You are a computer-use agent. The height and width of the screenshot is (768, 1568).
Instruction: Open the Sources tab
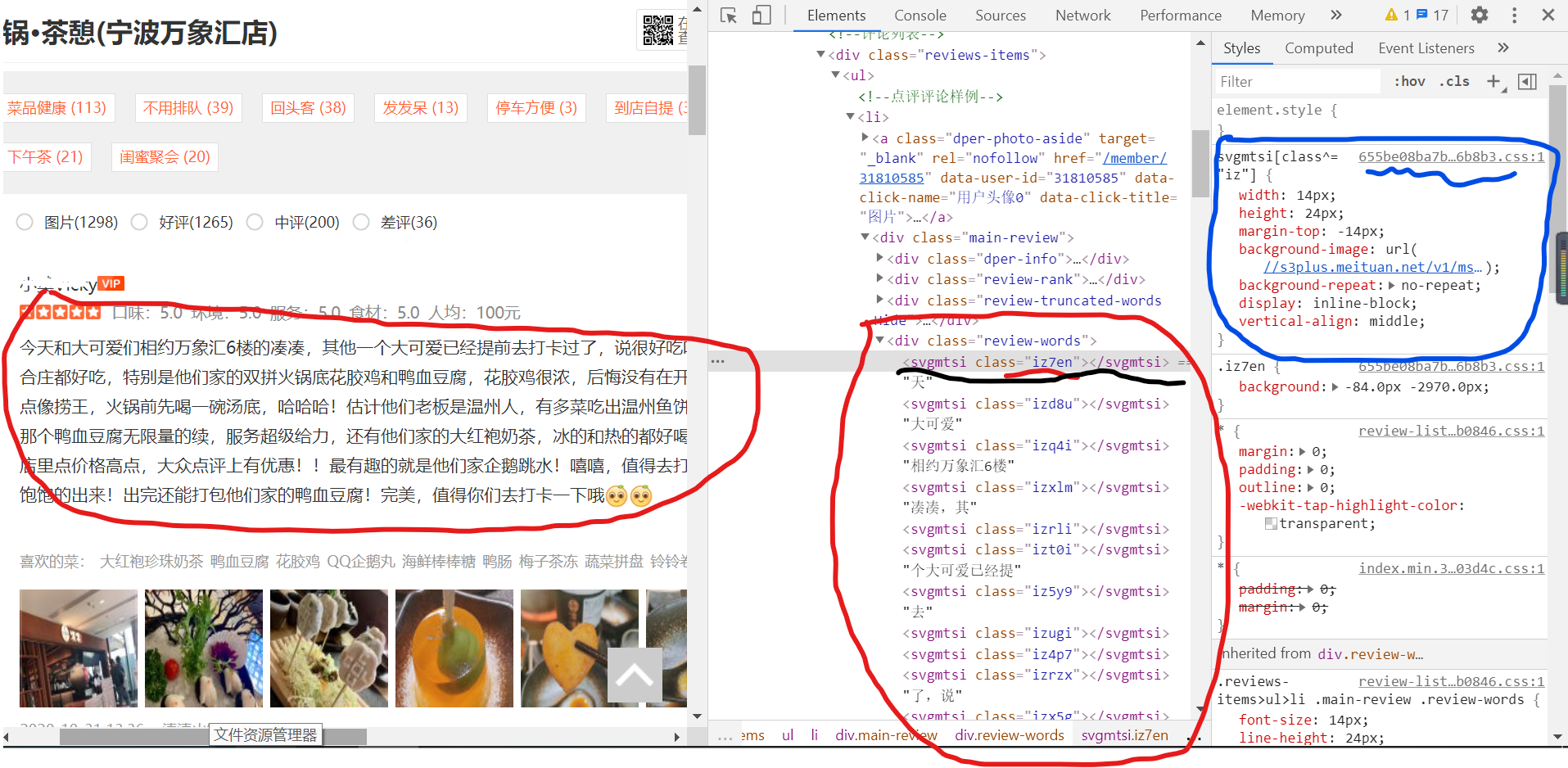click(1001, 15)
